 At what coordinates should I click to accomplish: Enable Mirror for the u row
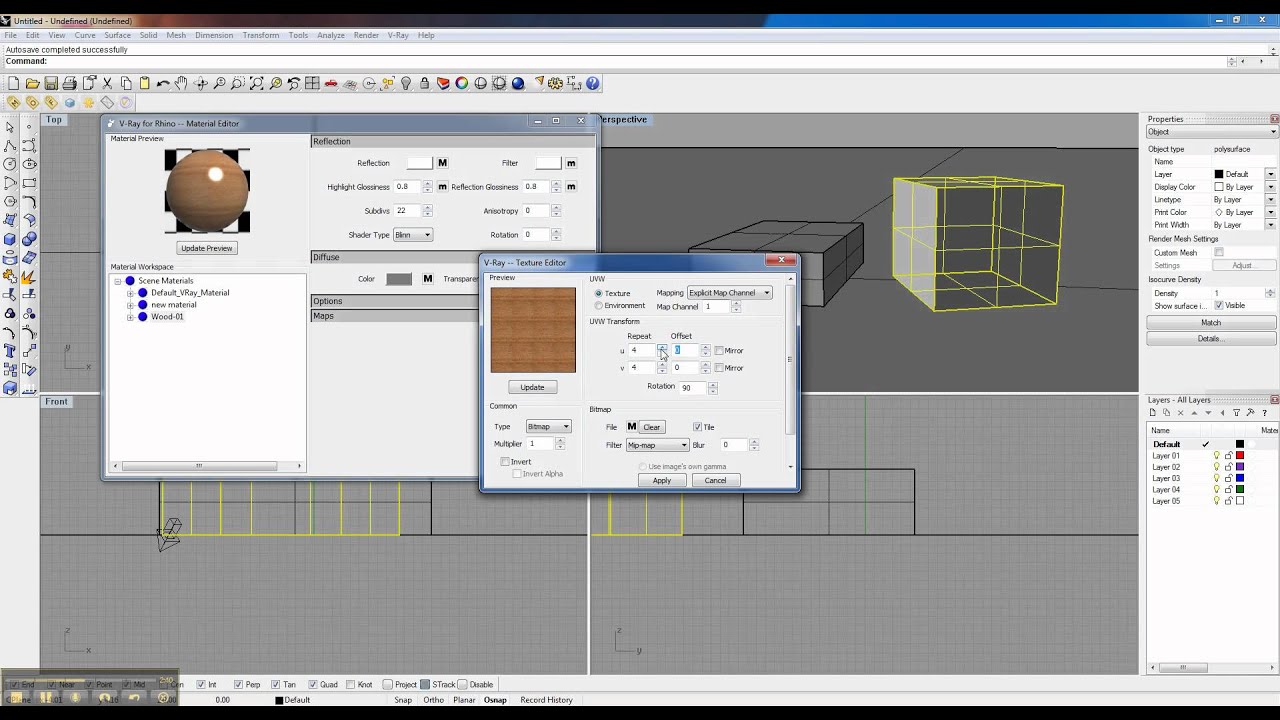(719, 351)
